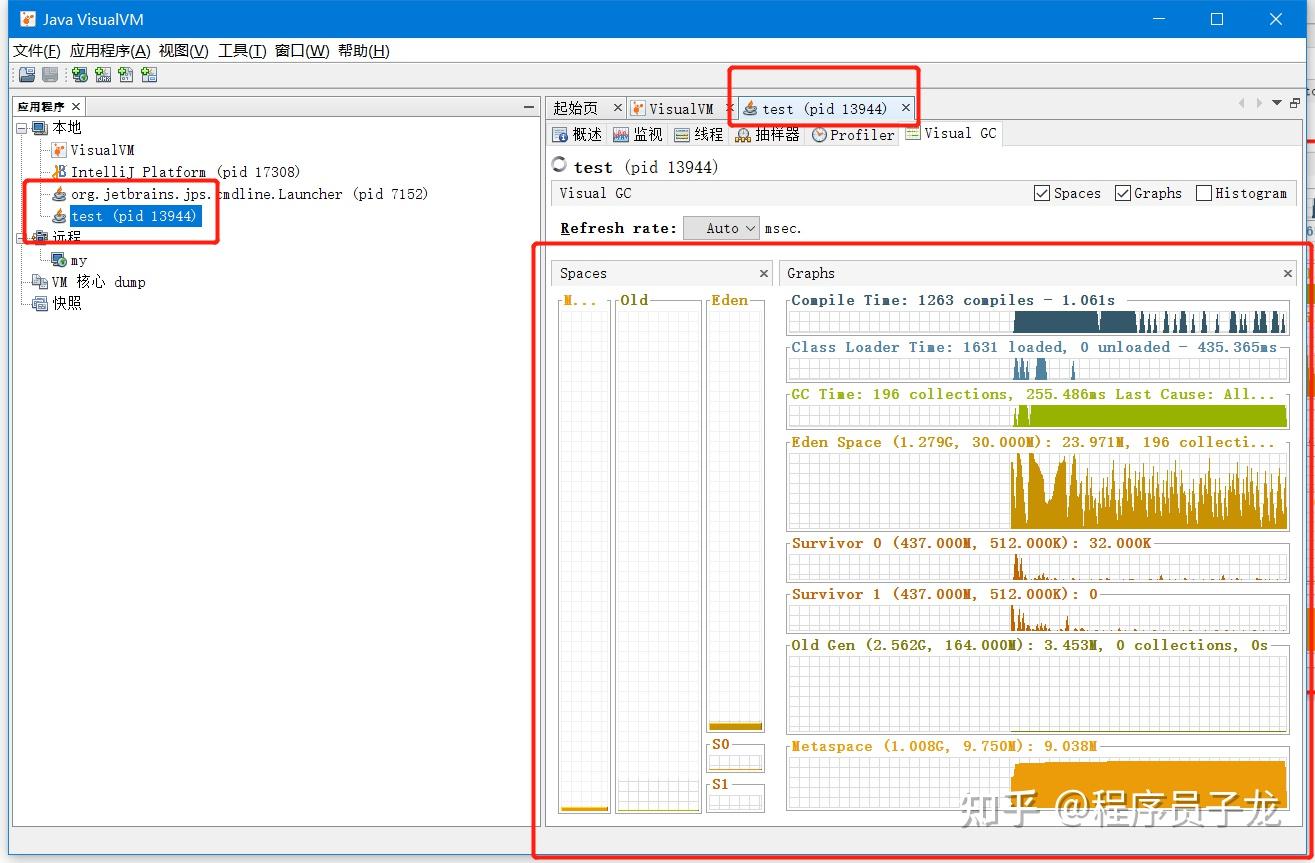
Task: Click the Add Remote Host toolbar icon
Action: click(x=80, y=74)
